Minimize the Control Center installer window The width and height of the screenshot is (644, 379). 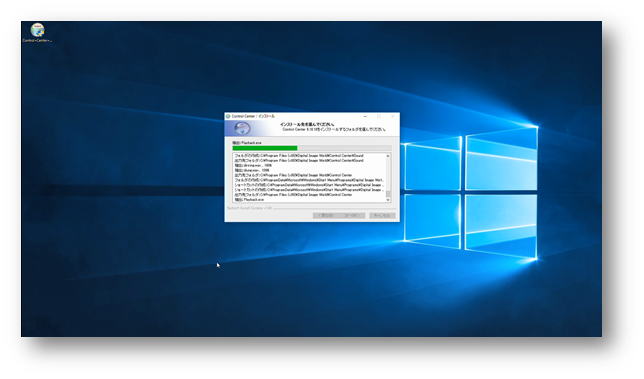365,116
